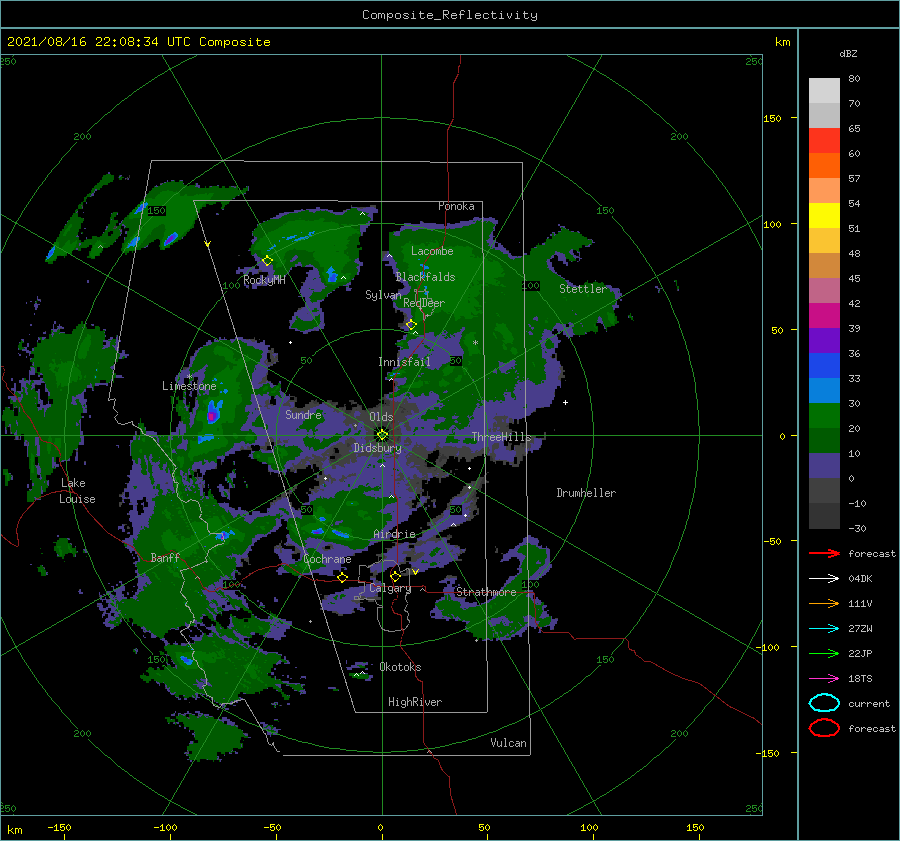Click the bright green 30 dBZ swatch
900x841 pixels.
point(824,416)
